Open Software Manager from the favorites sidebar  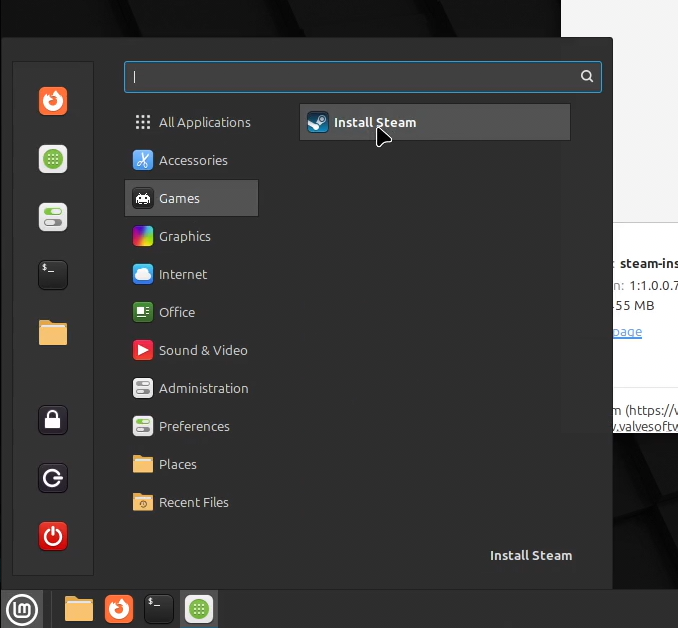pyautogui.click(x=53, y=159)
